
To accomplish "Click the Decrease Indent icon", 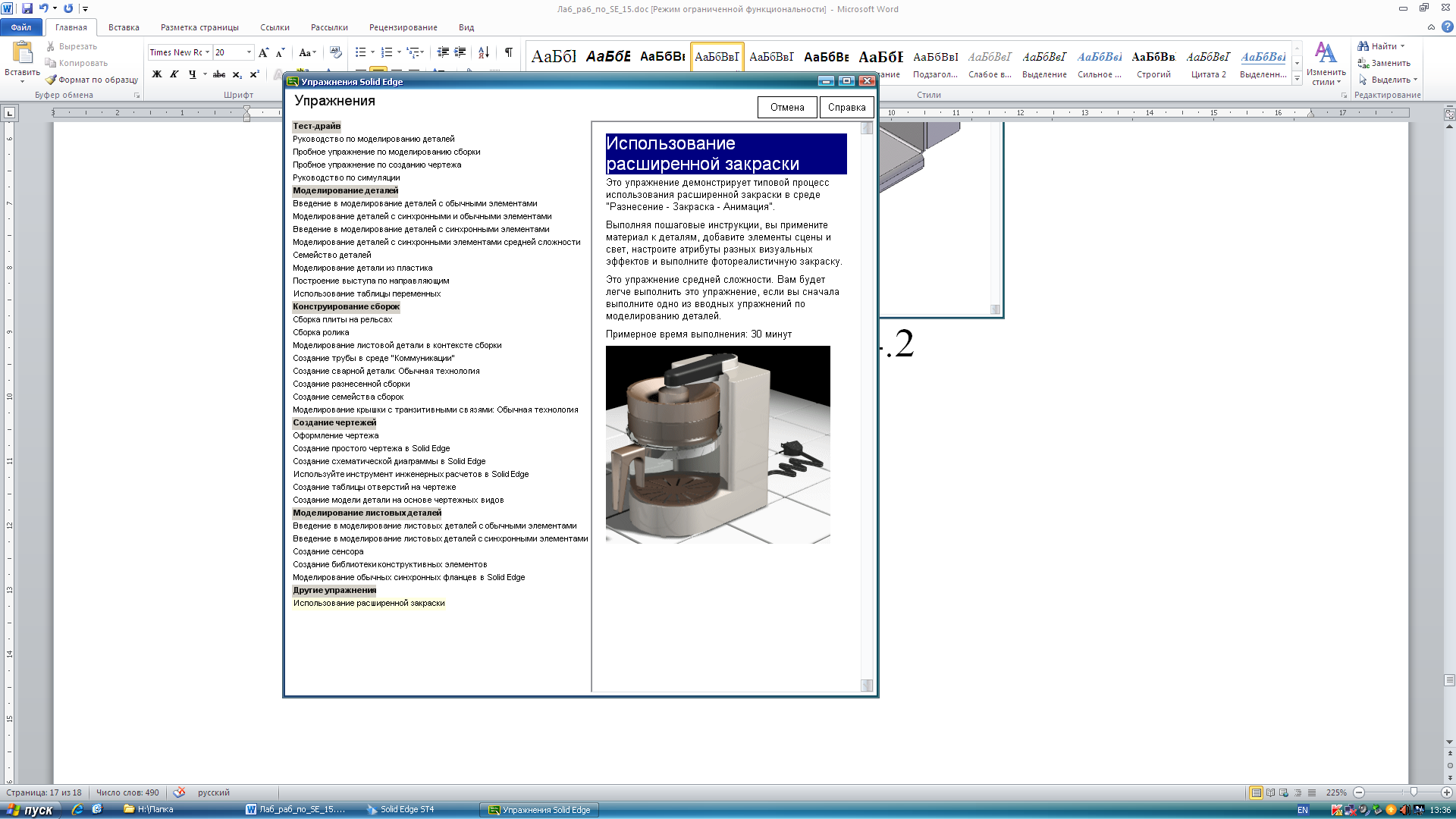I will 443,52.
